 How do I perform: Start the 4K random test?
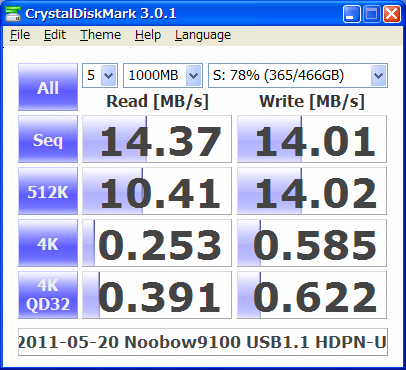(x=48, y=243)
